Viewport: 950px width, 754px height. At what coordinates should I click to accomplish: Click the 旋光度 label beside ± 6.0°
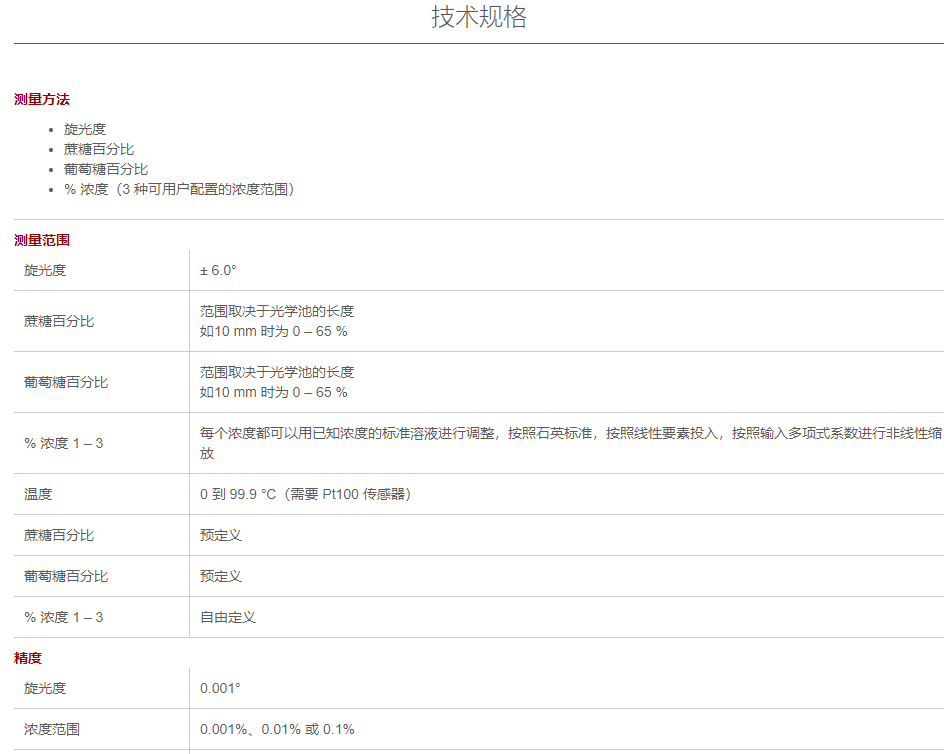tap(45, 270)
